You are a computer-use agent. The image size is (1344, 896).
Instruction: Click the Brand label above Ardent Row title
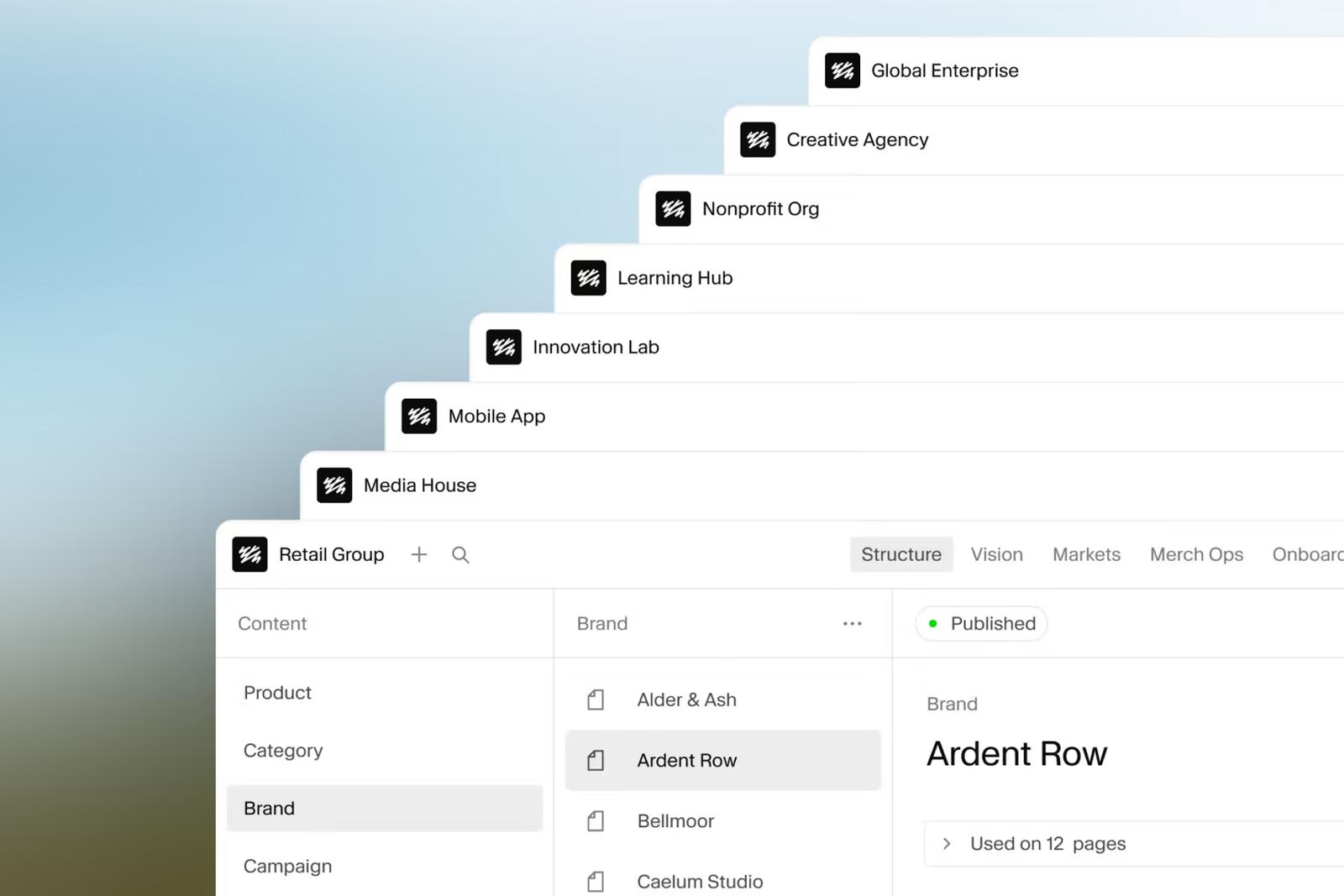[x=952, y=704]
